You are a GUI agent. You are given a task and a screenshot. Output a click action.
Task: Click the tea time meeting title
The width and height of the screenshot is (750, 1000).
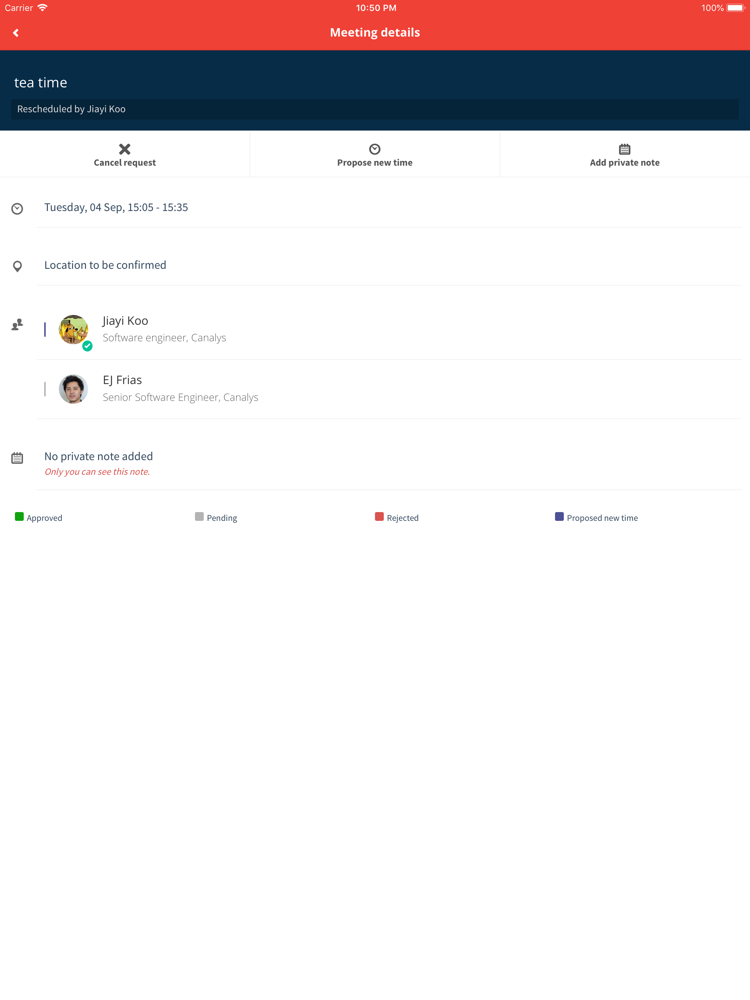point(41,82)
